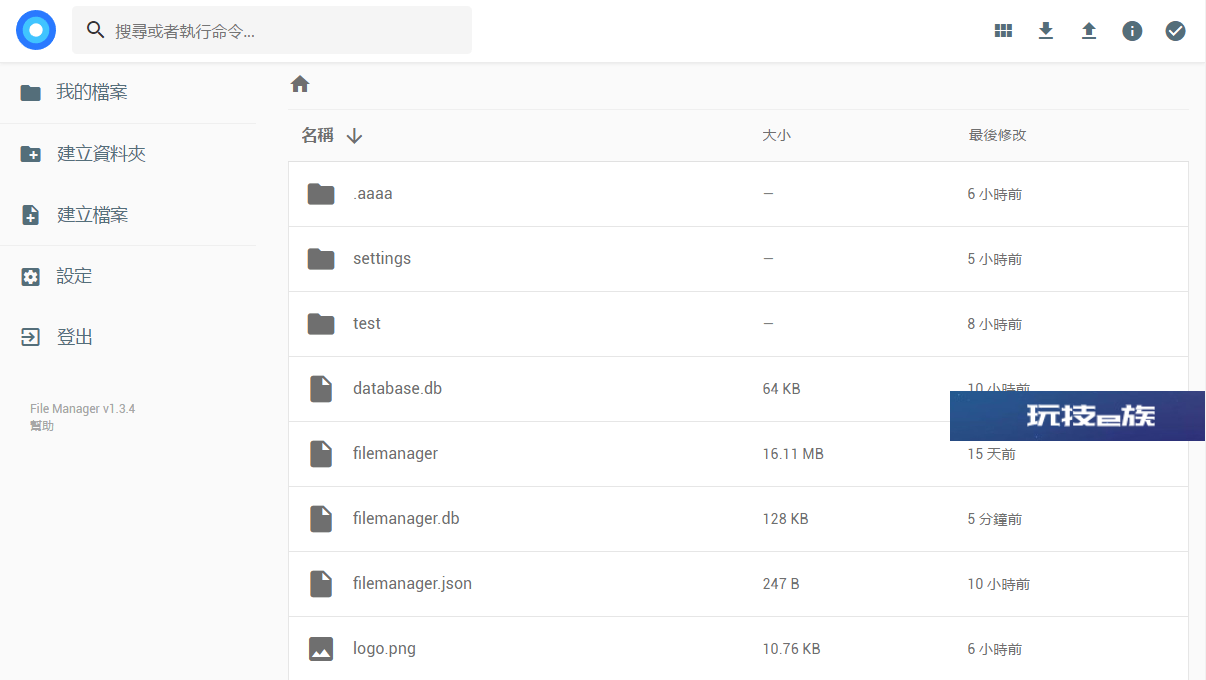Click the filemanager file icon

point(321,454)
